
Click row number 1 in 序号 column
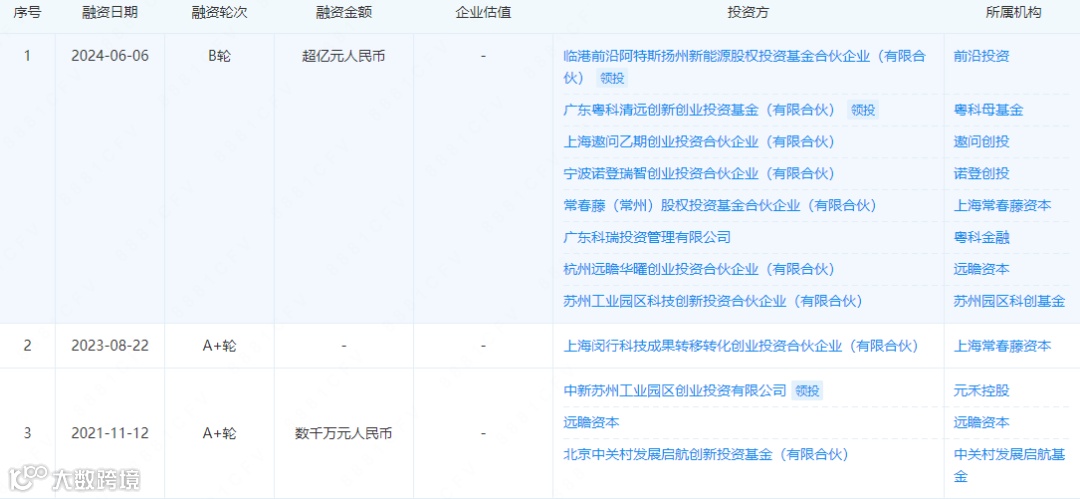point(28,57)
